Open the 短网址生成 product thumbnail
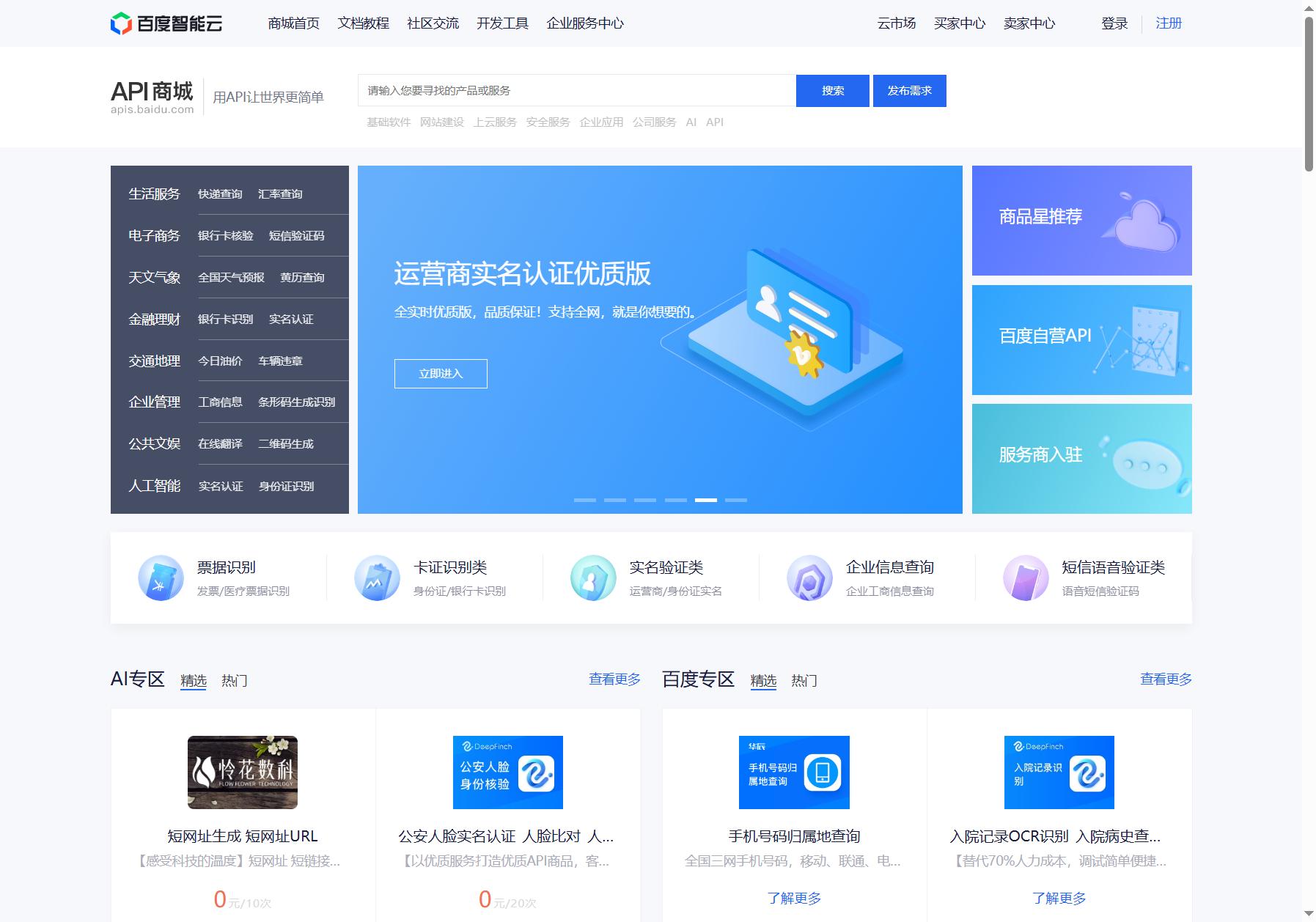 243,772
